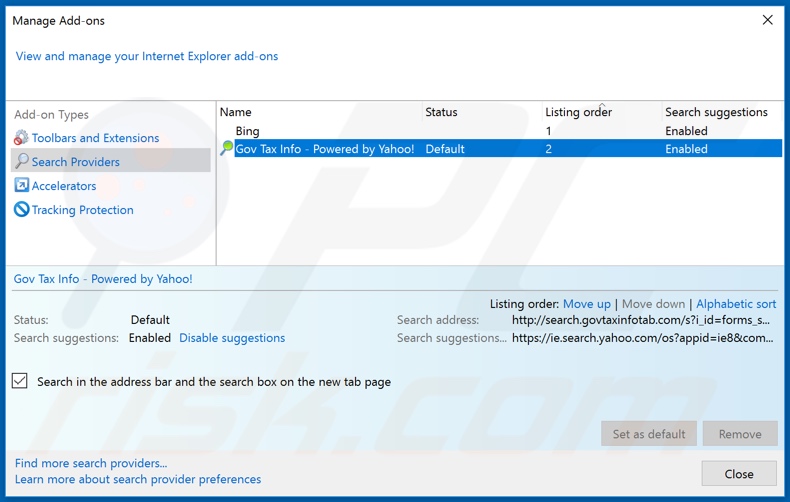Select Accelerators add-on type
This screenshot has height=502, width=790.
click(64, 186)
